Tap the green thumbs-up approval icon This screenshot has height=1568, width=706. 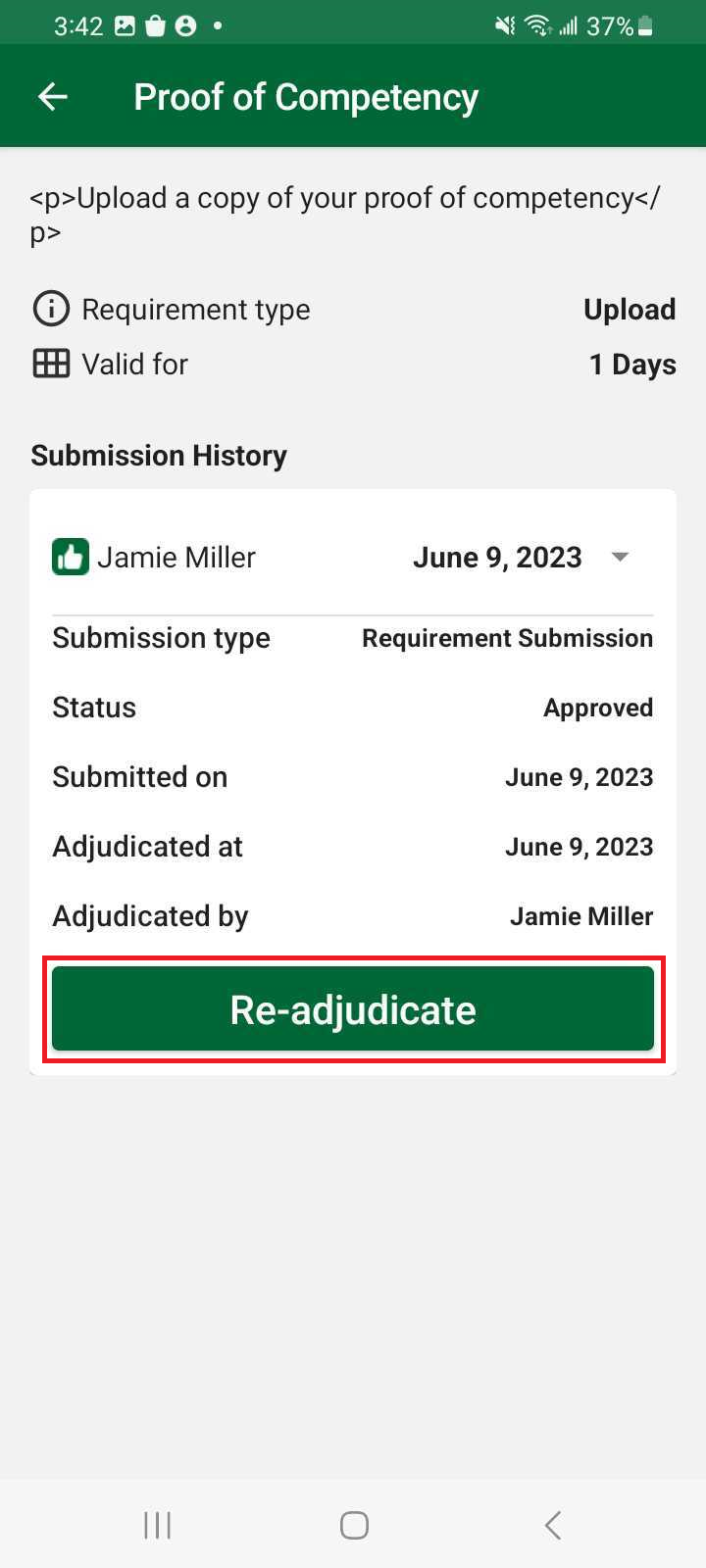tap(71, 557)
